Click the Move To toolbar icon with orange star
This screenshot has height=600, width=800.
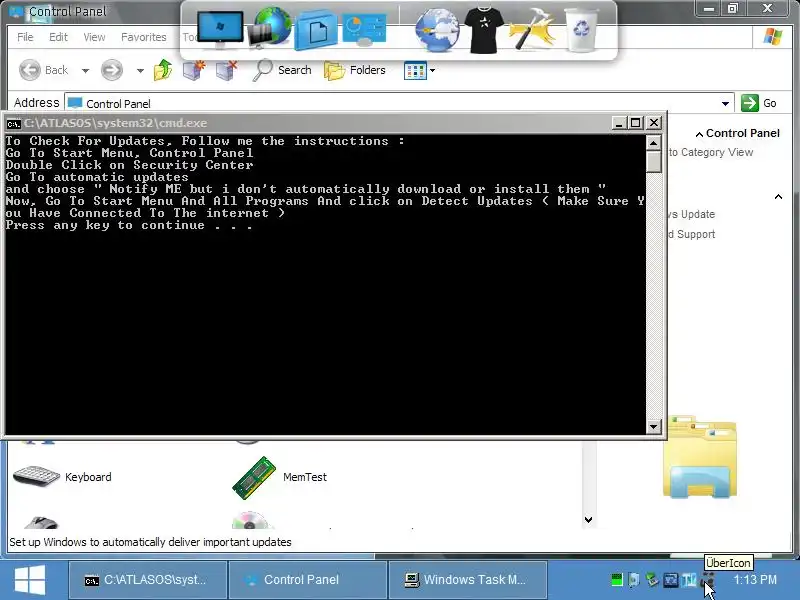pos(194,70)
